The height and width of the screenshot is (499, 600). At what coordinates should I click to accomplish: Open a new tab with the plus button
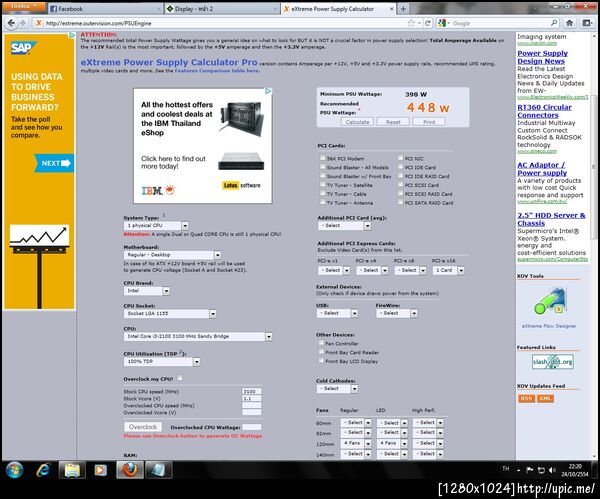click(403, 8)
